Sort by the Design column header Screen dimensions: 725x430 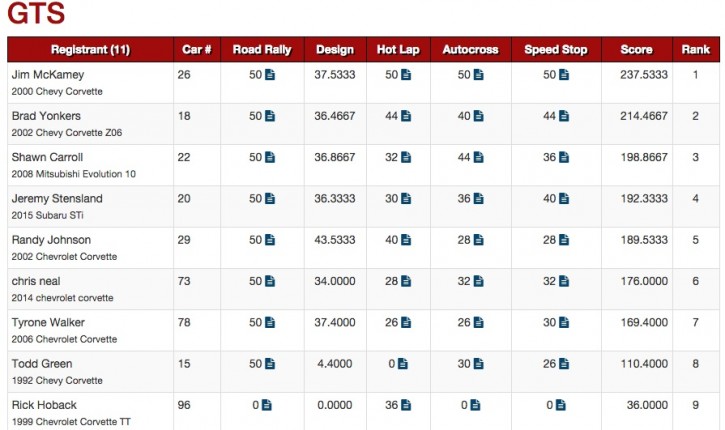click(x=334, y=49)
